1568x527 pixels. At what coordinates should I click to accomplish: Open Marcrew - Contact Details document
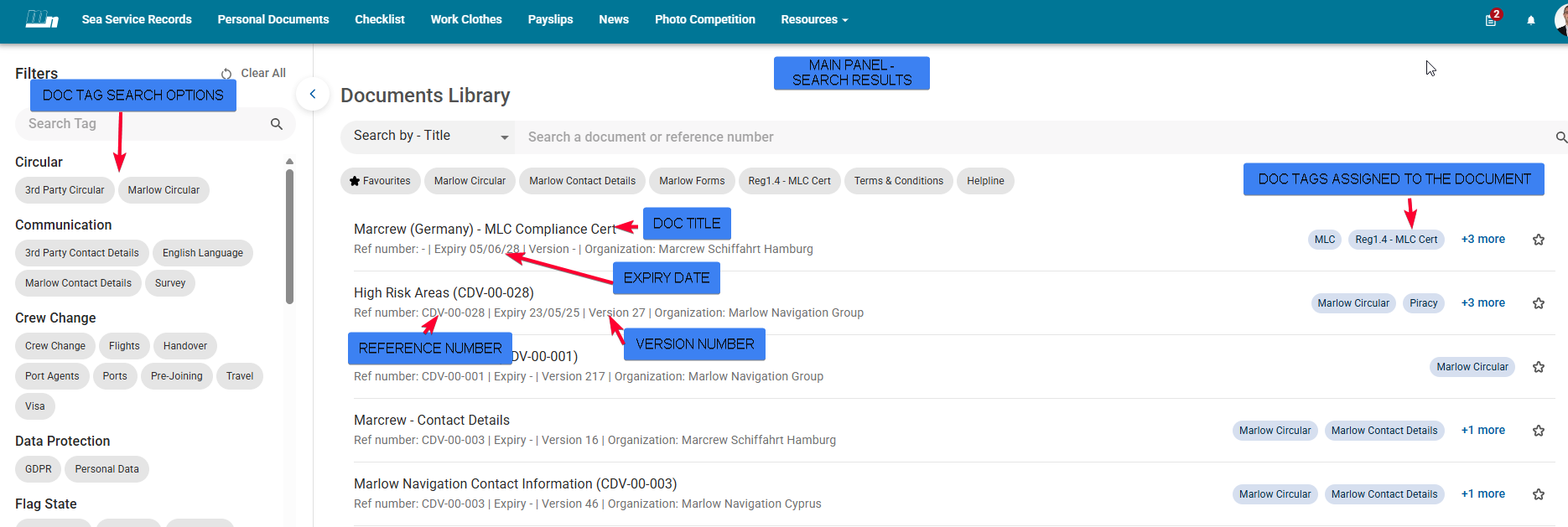432,420
